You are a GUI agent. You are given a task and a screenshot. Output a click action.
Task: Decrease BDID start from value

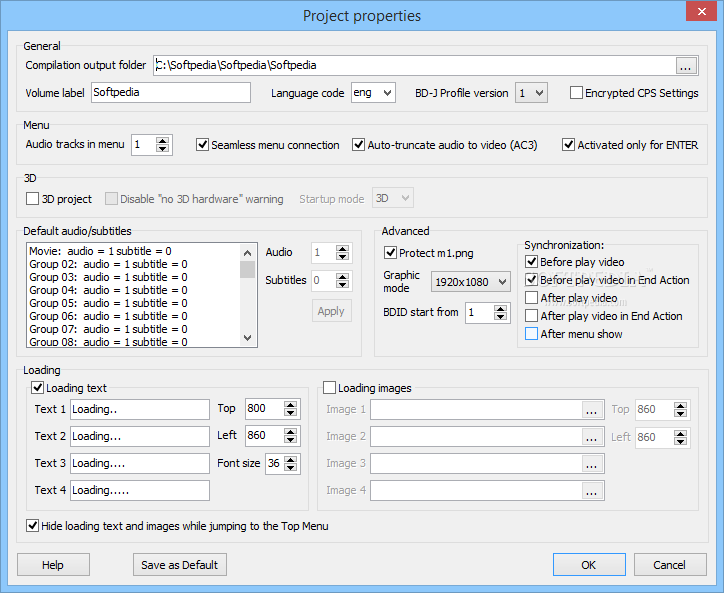[500, 317]
